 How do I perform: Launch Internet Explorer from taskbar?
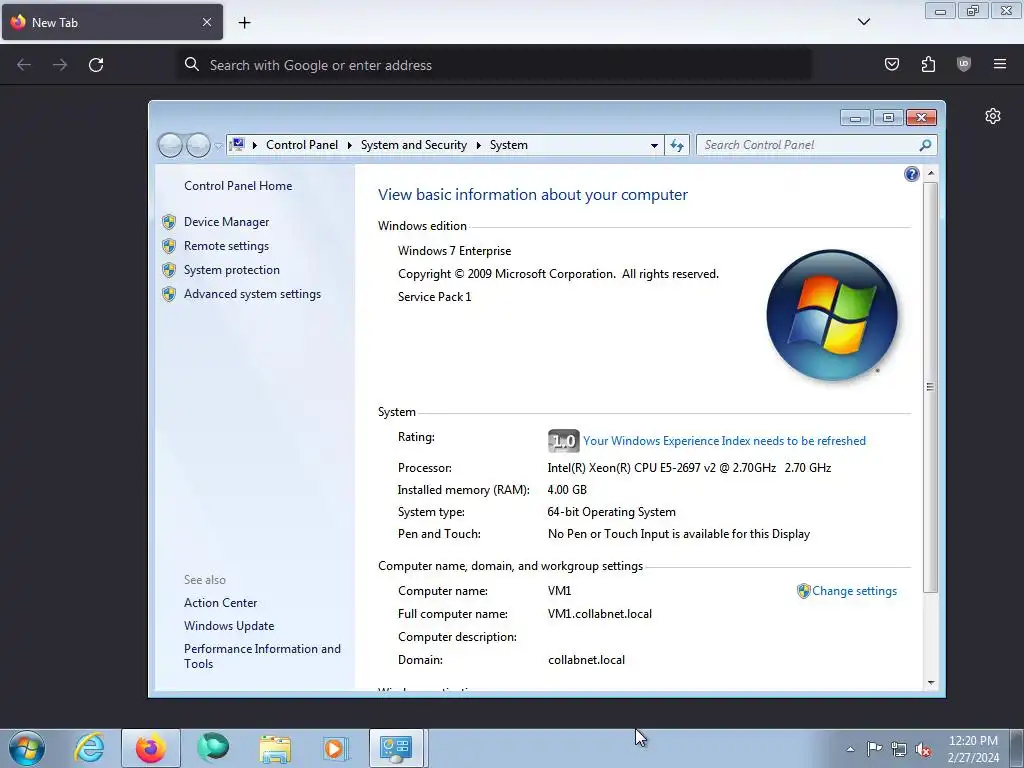tap(89, 748)
